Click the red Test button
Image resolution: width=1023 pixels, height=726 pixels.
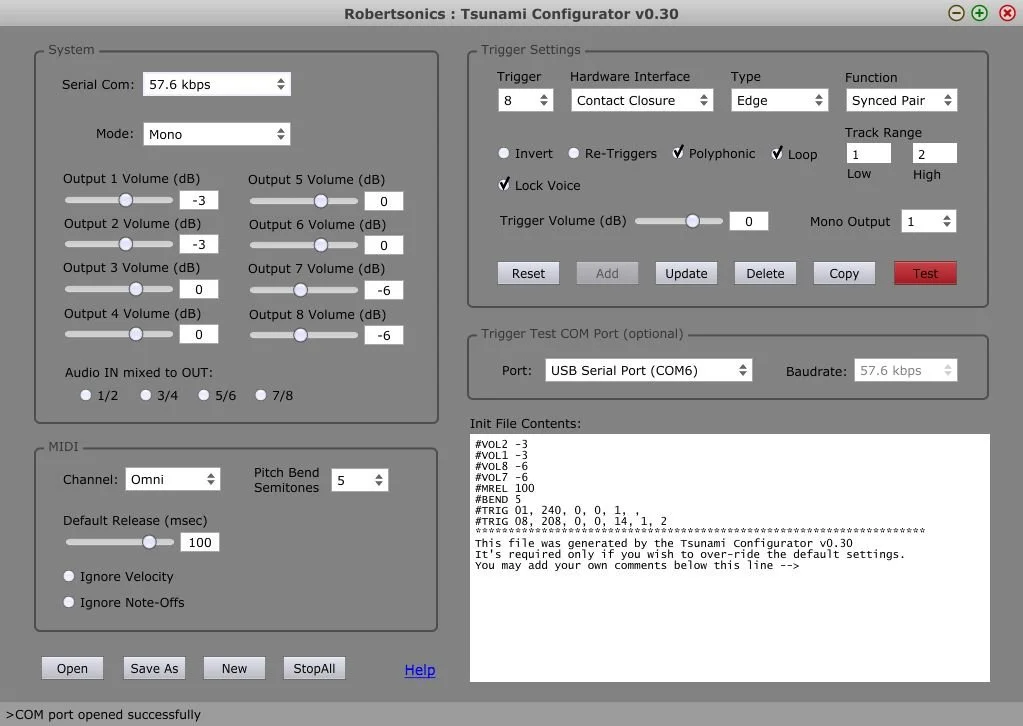point(925,273)
